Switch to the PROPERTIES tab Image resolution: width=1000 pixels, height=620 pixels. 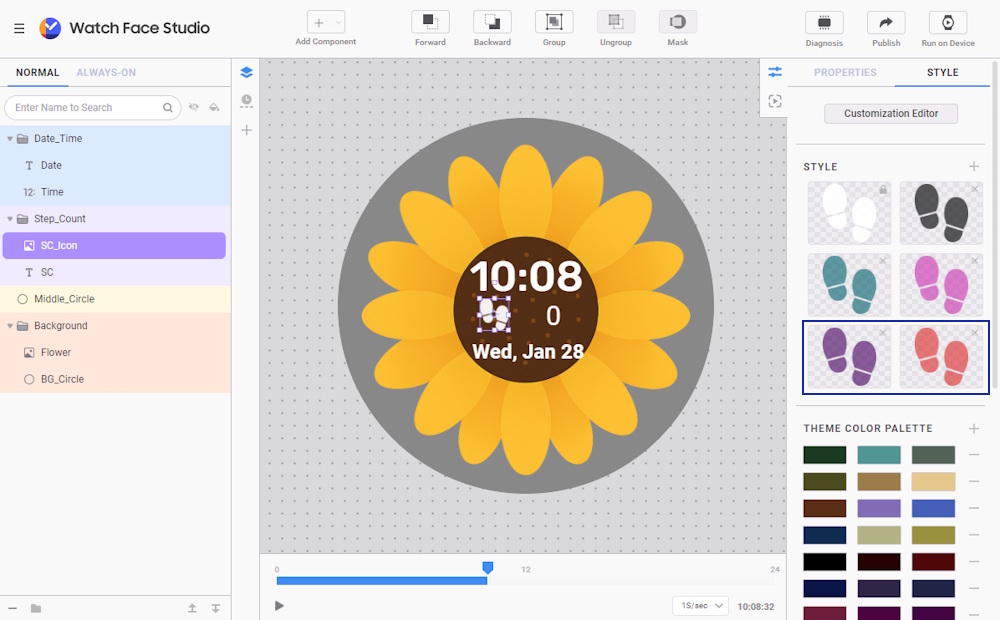845,73
